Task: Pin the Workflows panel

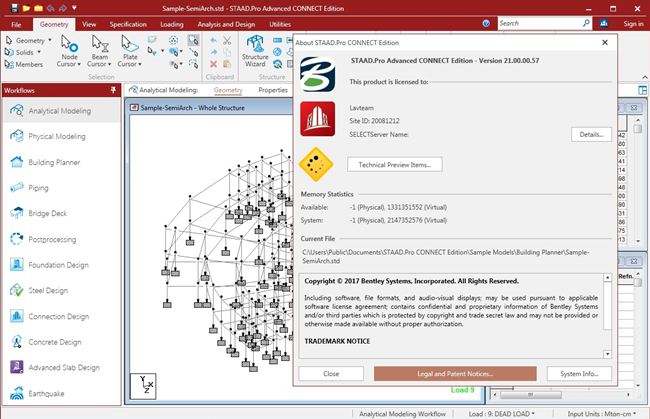Action: [113, 90]
